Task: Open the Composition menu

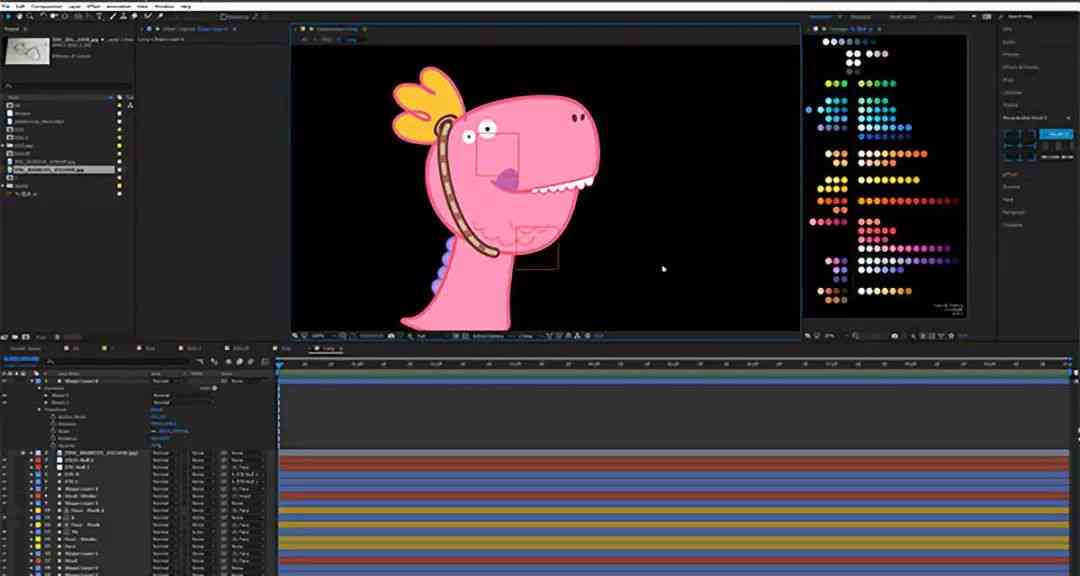Action: tap(46, 6)
